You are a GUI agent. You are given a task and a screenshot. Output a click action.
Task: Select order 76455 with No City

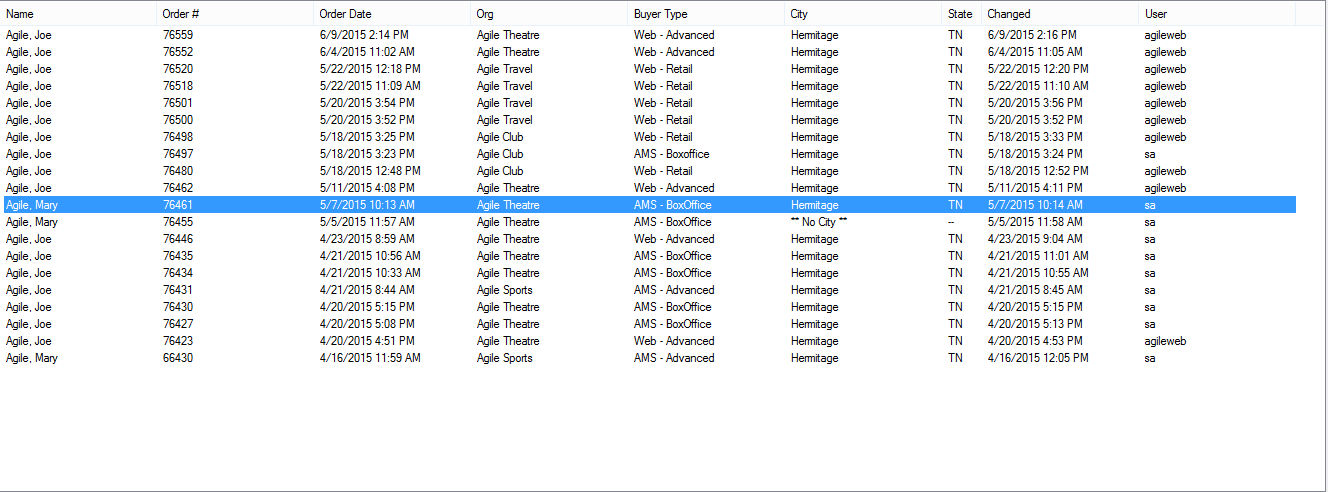[648, 222]
